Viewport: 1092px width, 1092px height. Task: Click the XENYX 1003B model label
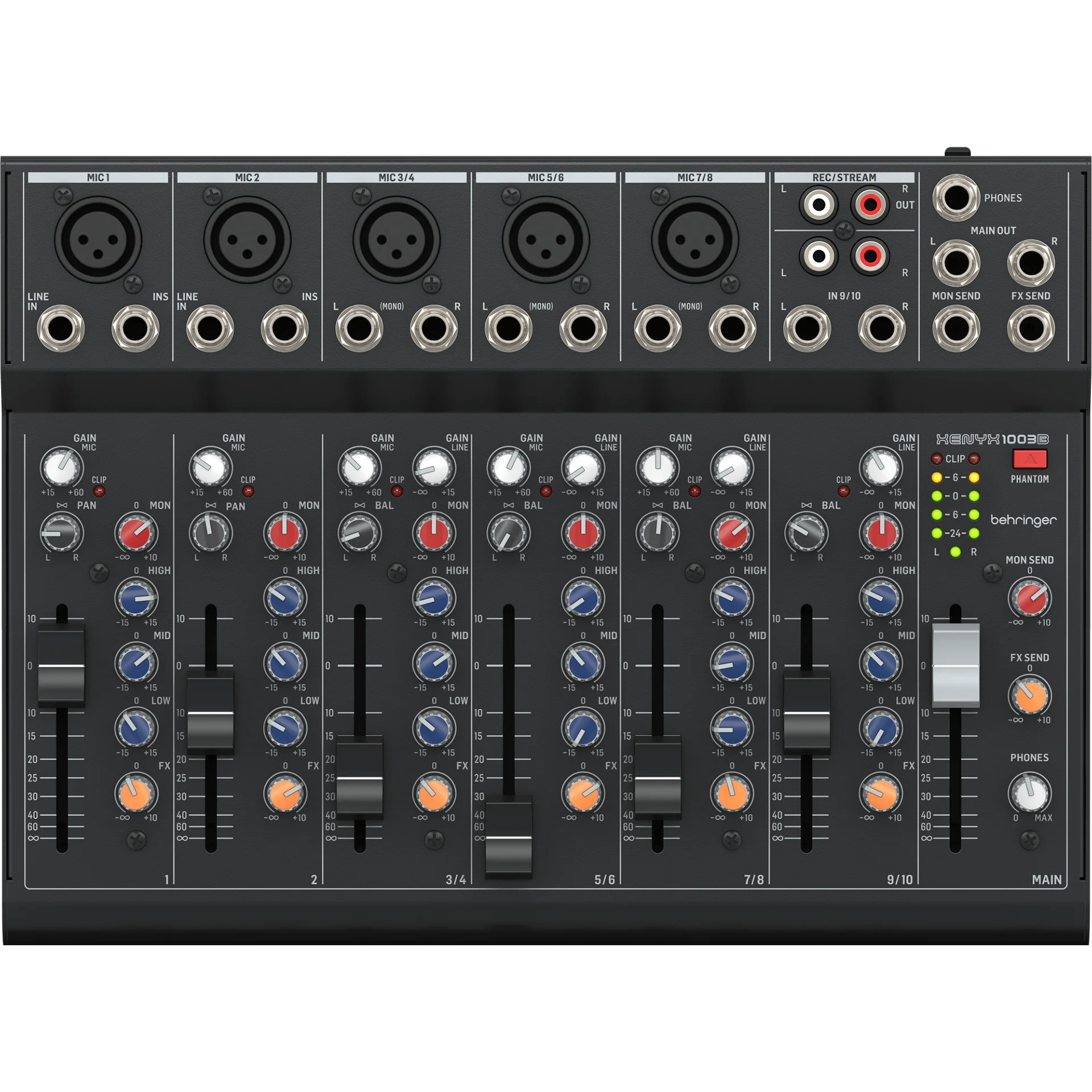[992, 439]
